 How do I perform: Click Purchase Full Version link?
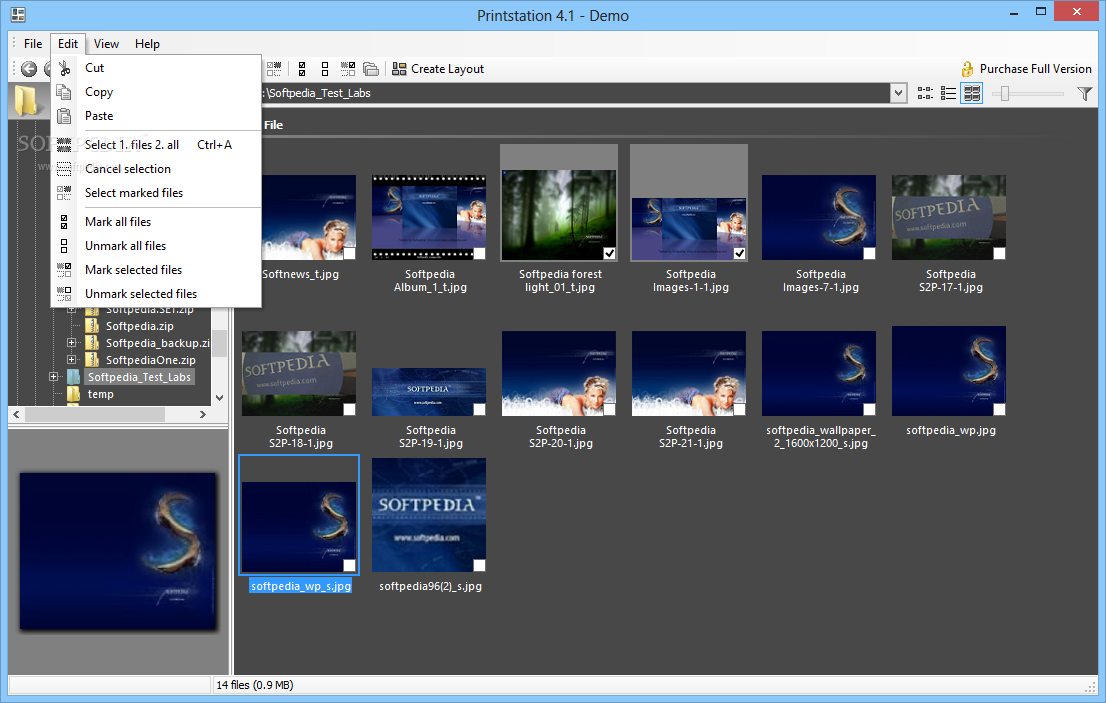(x=1026, y=69)
